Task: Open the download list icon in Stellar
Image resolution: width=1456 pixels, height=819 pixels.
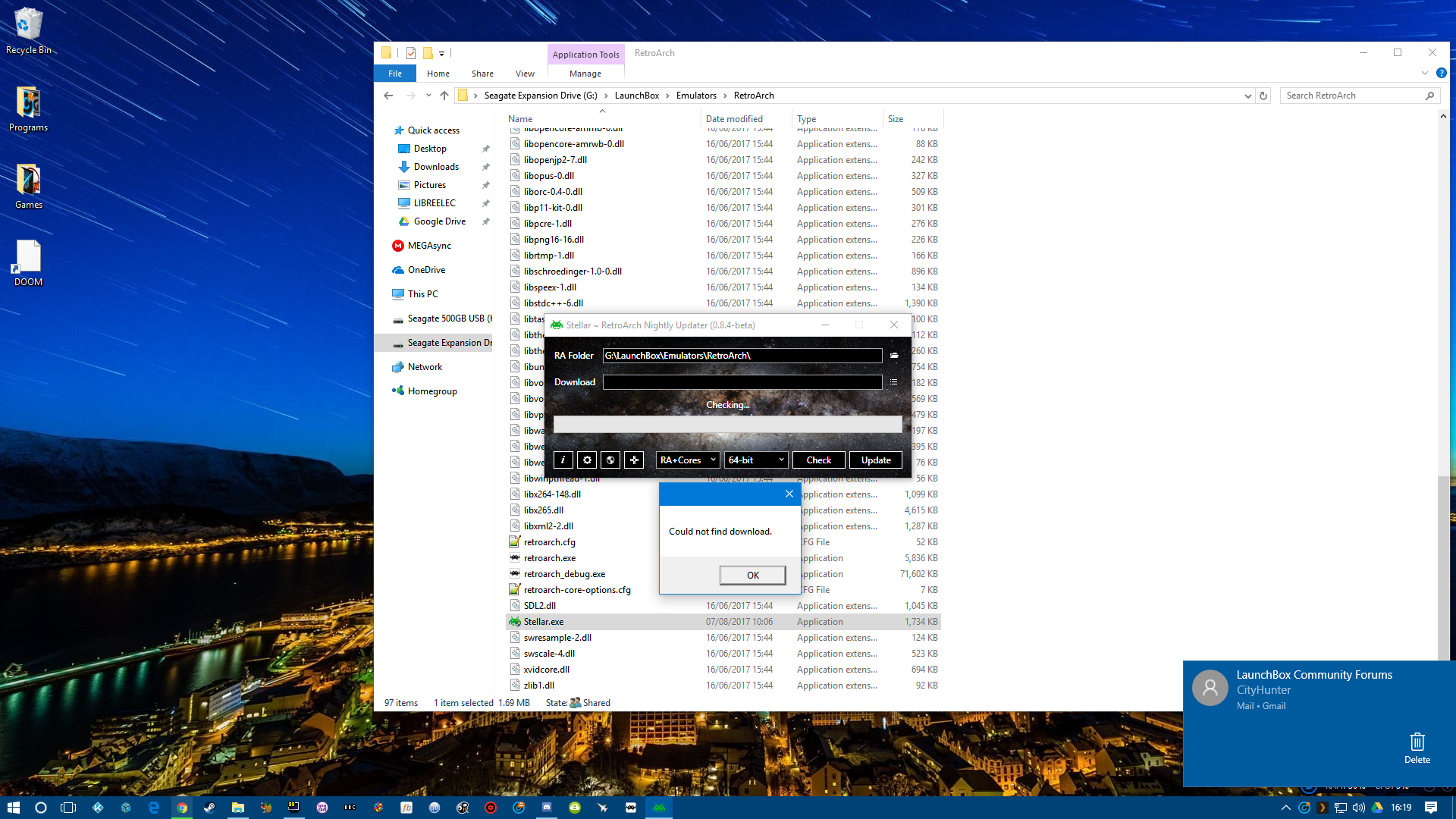Action: (x=894, y=382)
